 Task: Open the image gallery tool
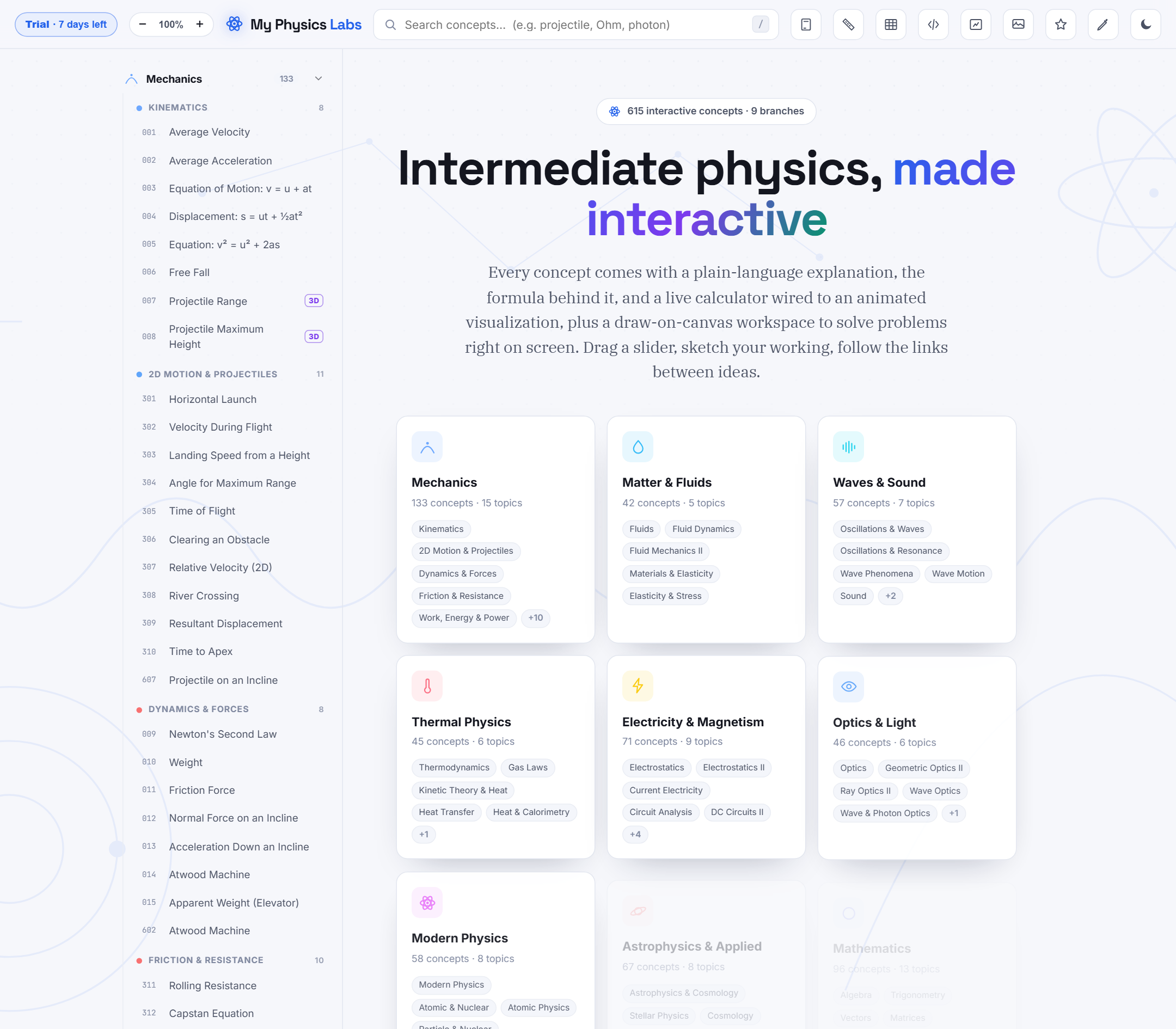(1018, 24)
